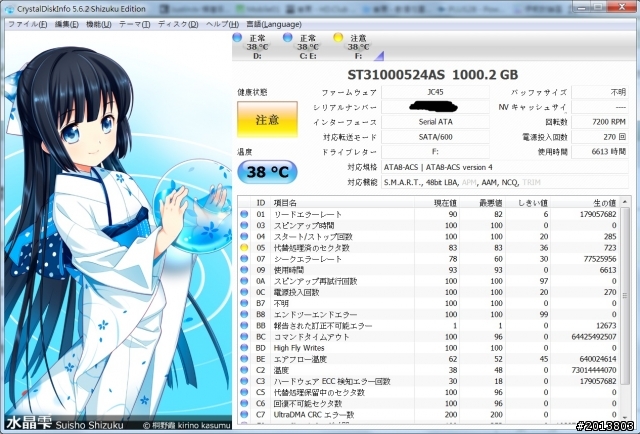The height and width of the screenshot is (434, 640).
Task: Click the status orb for row BC コマンドタイムアウト
Action: 244,336
